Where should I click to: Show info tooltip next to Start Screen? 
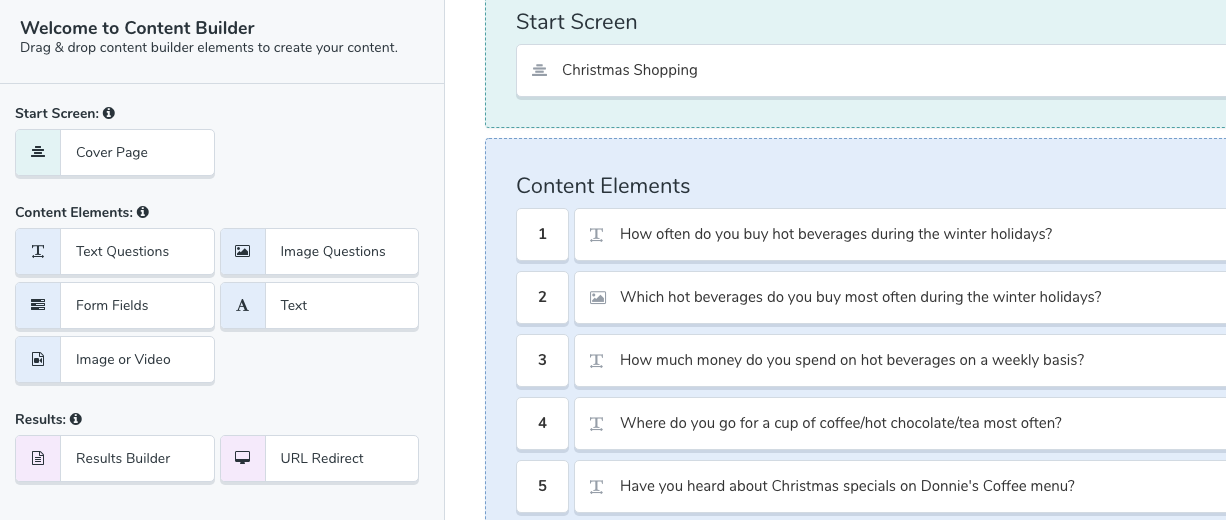109,114
